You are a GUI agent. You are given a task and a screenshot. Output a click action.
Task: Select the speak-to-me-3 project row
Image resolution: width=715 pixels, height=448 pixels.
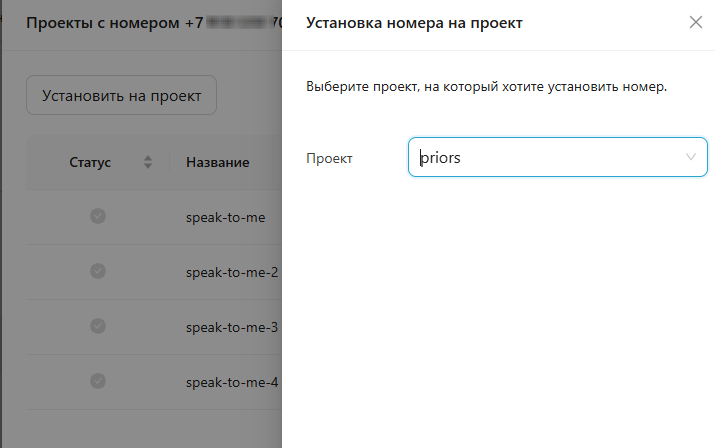(x=232, y=327)
